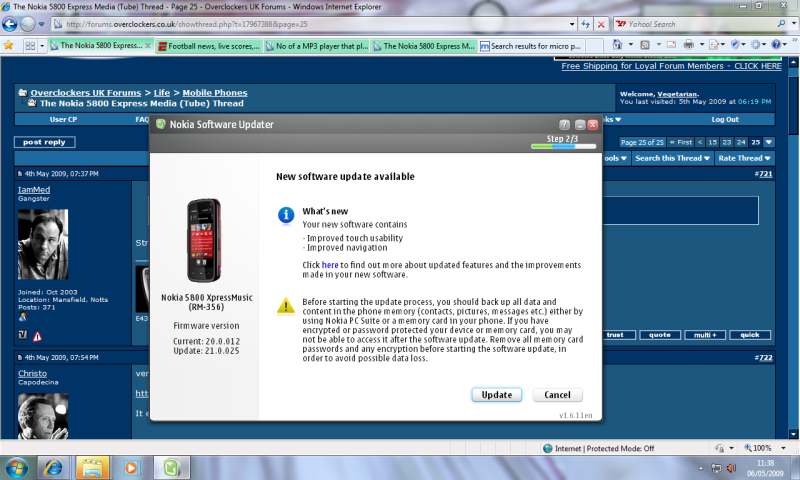800x480 pixels.
Task: Open the tab list dropdown arrow
Action: (42, 46)
